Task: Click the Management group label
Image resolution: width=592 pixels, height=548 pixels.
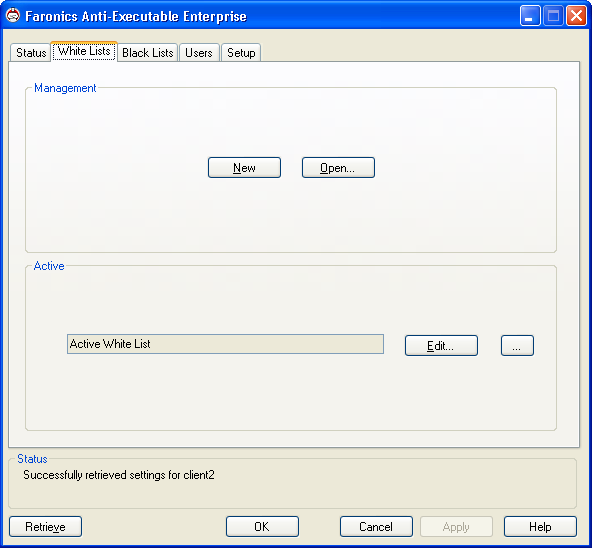Action: 65,88
